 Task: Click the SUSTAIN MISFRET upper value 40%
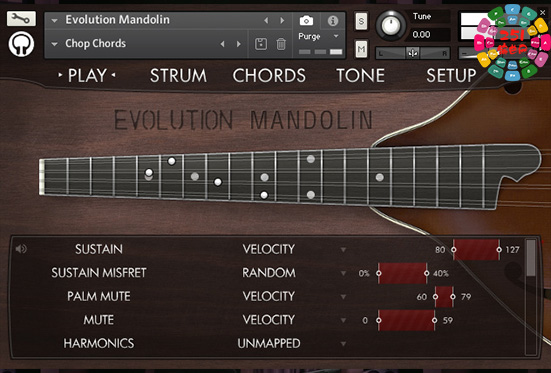(441, 273)
